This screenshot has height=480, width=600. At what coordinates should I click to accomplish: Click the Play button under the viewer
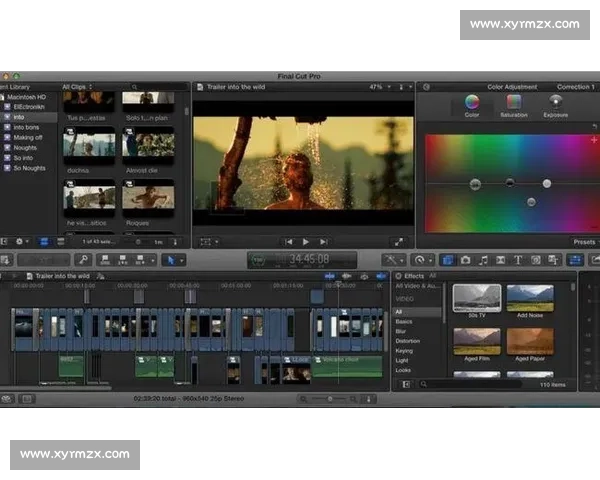coord(306,241)
